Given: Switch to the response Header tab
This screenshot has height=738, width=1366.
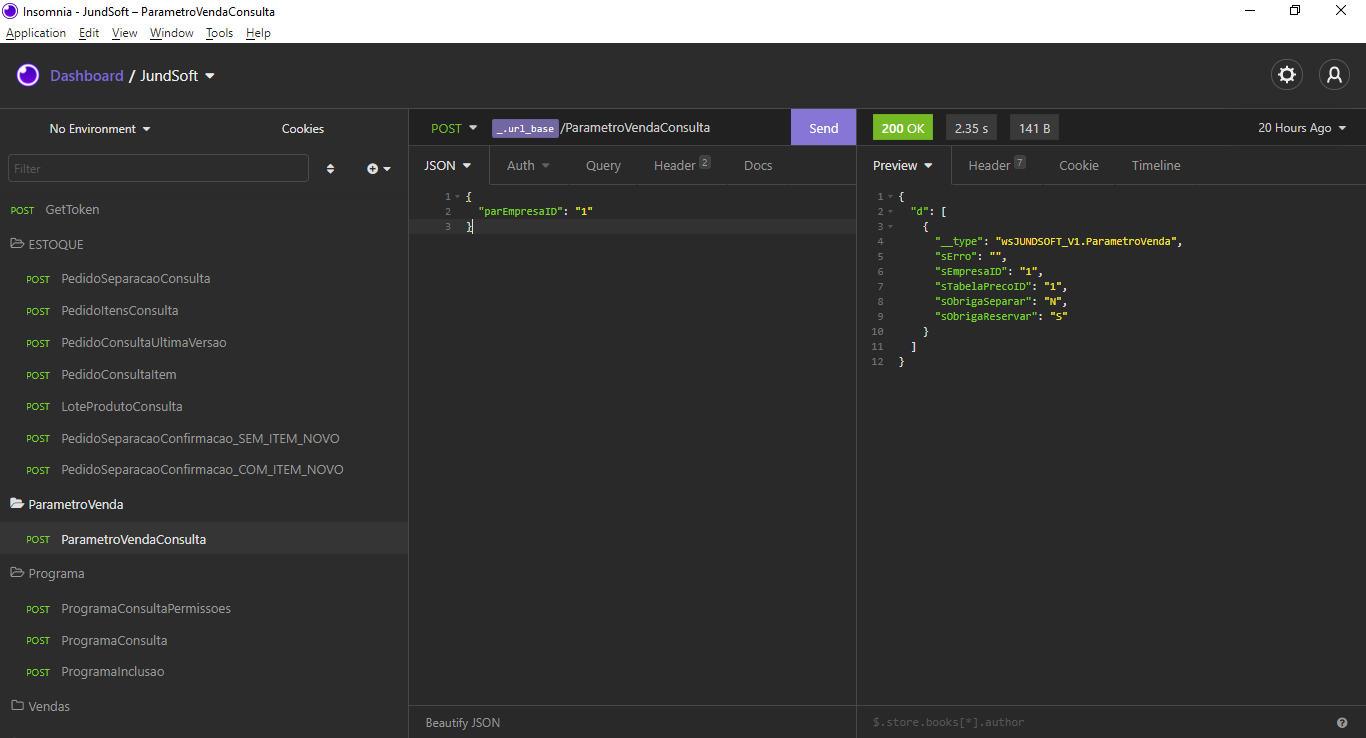Looking at the screenshot, I should tap(997, 166).
